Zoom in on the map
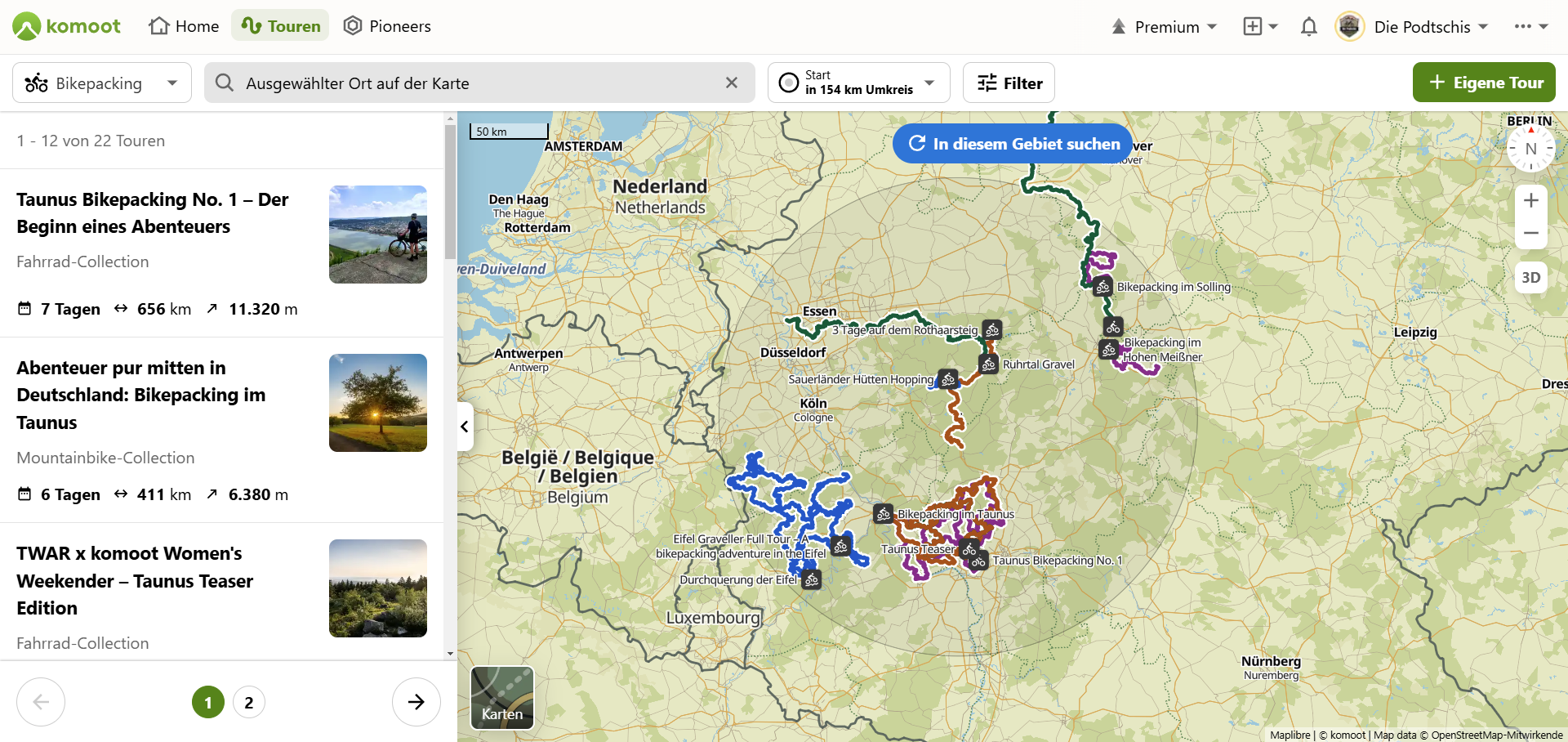 (x=1531, y=200)
